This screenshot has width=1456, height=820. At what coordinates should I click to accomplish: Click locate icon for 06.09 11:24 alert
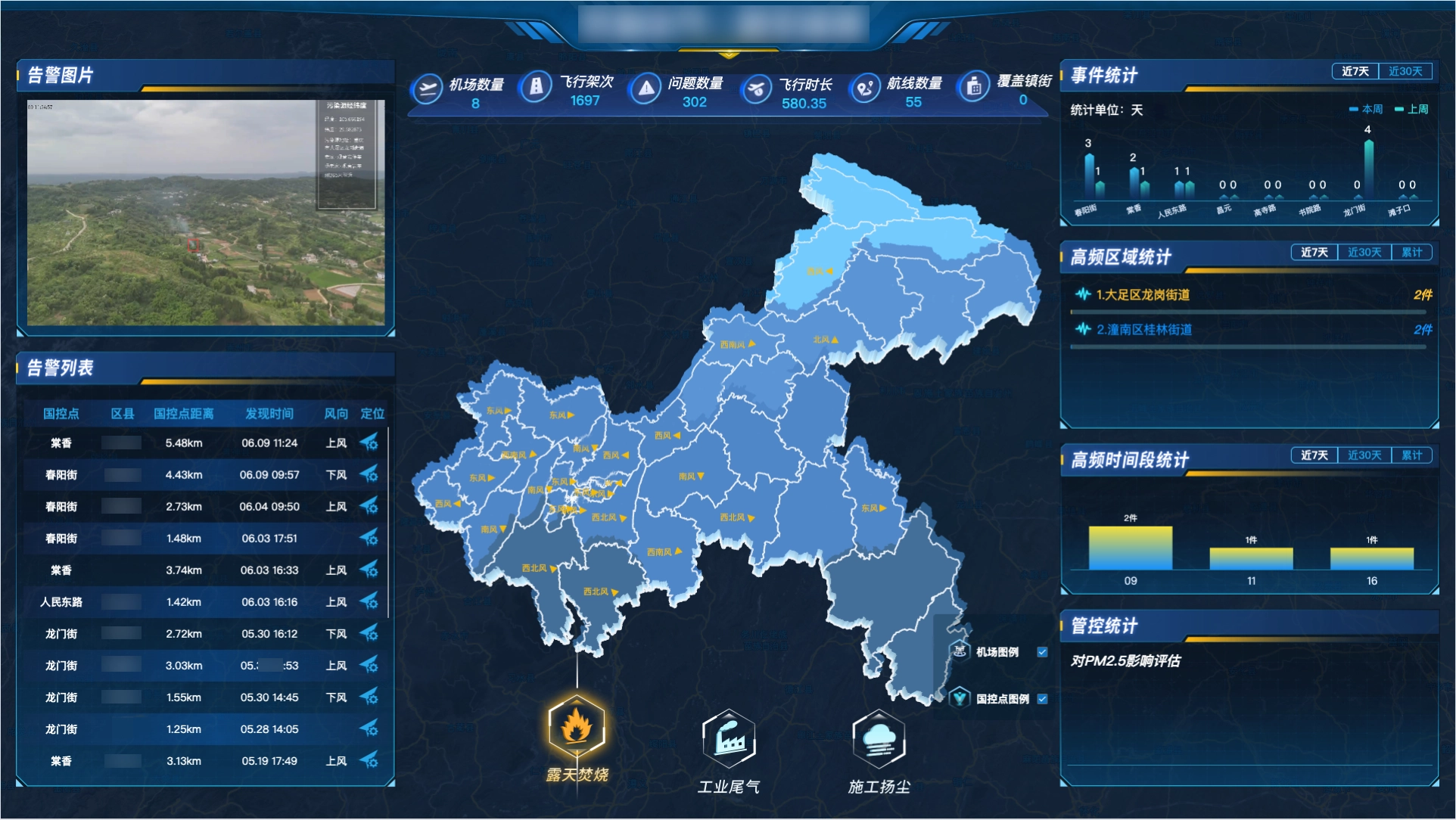tap(369, 443)
